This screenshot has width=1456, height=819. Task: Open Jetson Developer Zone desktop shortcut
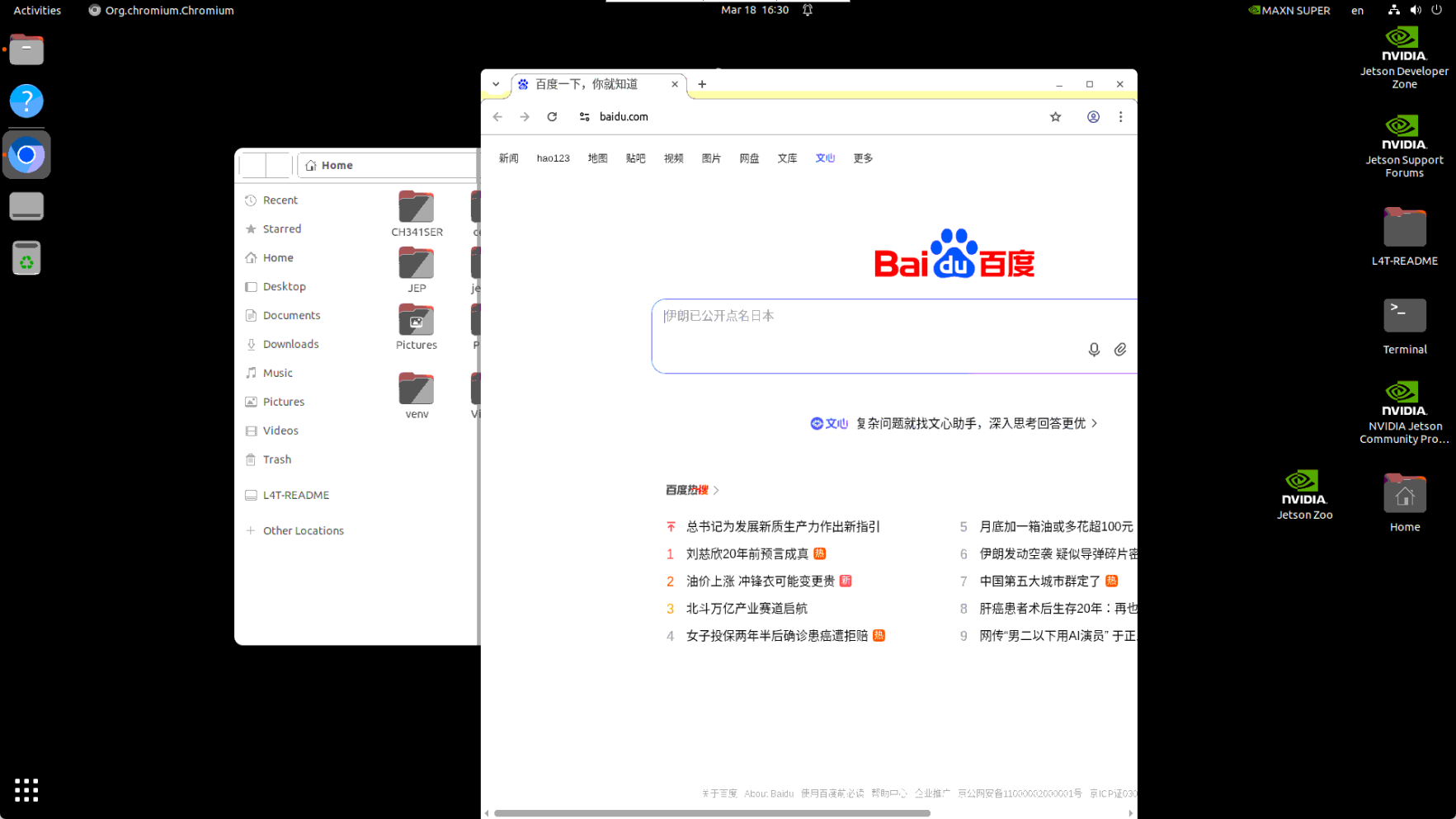click(1404, 58)
